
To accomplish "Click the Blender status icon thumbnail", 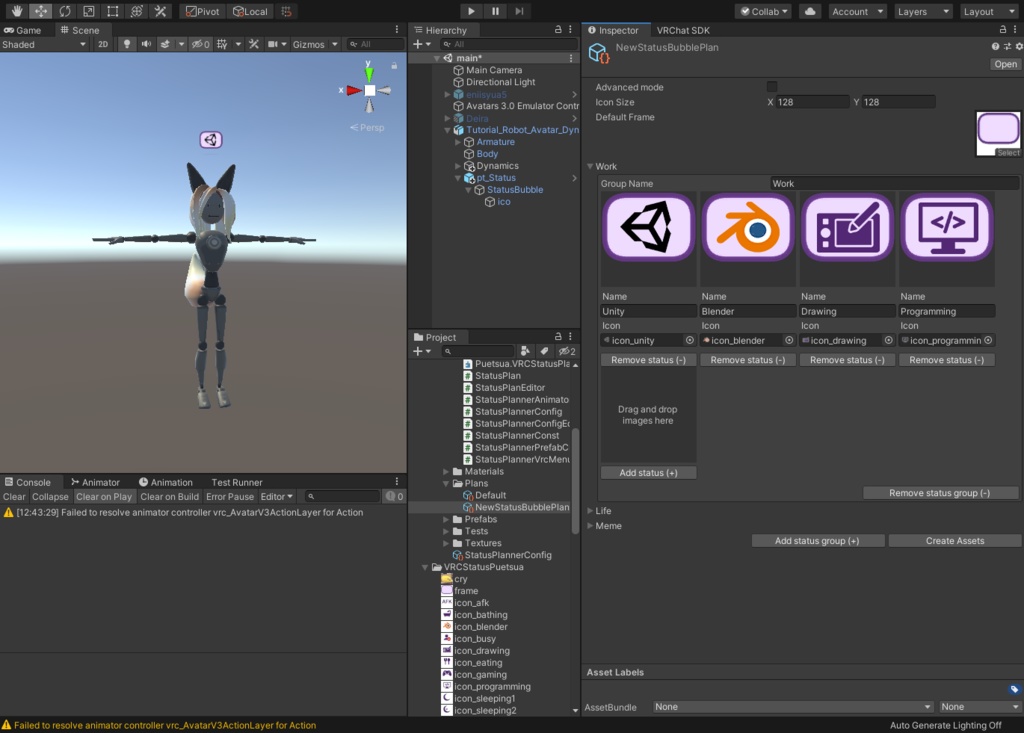I will [x=748, y=228].
